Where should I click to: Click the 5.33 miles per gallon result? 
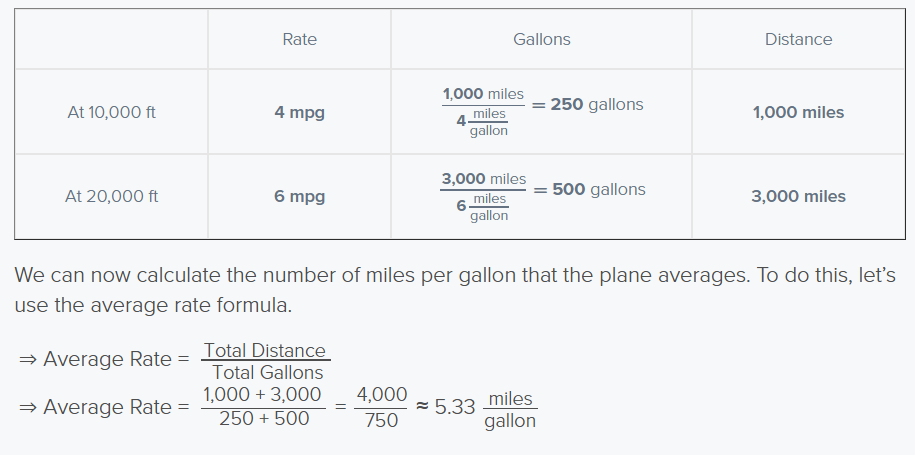(486, 409)
